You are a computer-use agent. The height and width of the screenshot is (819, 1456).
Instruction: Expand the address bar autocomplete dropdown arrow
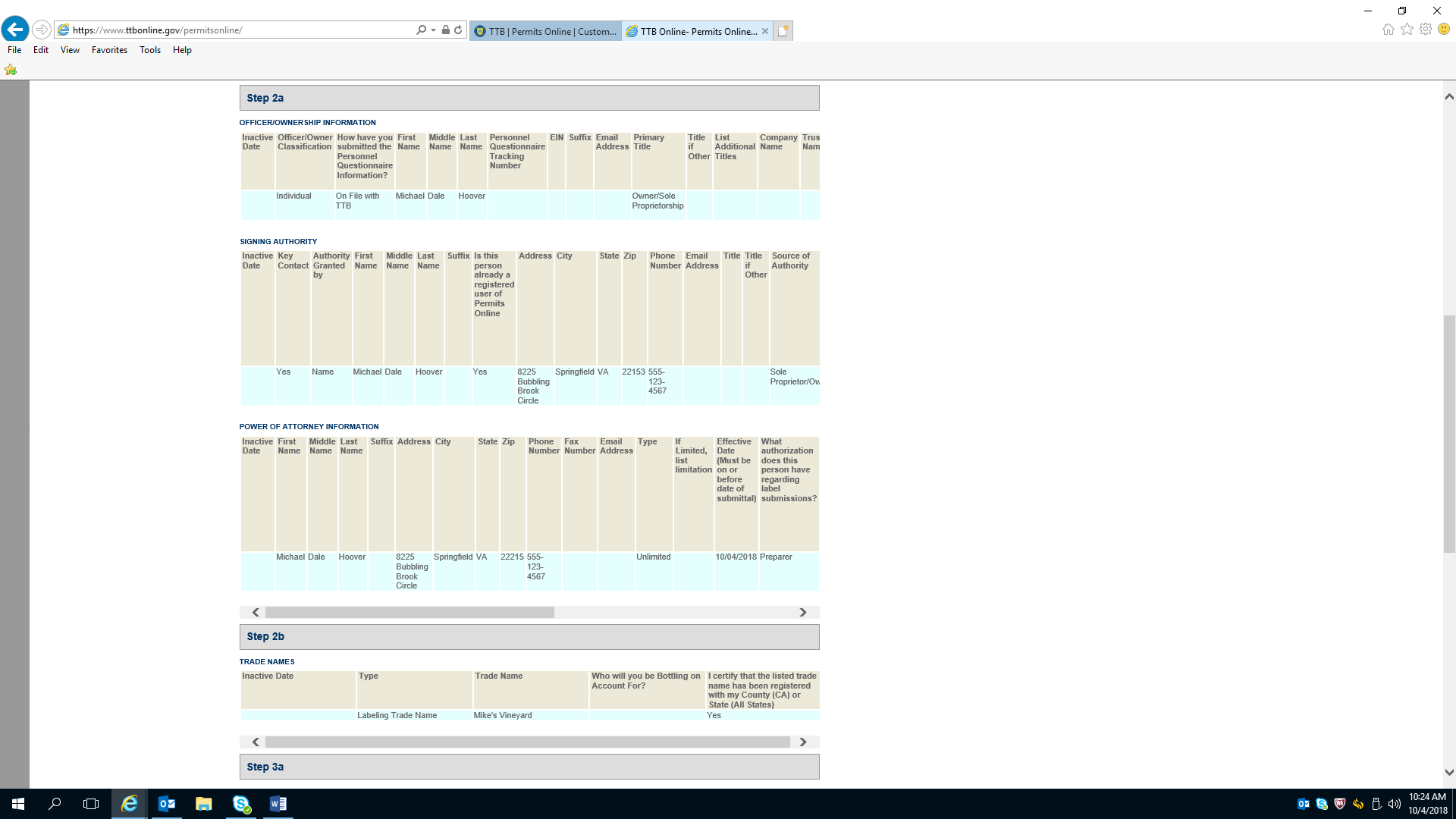pos(433,30)
